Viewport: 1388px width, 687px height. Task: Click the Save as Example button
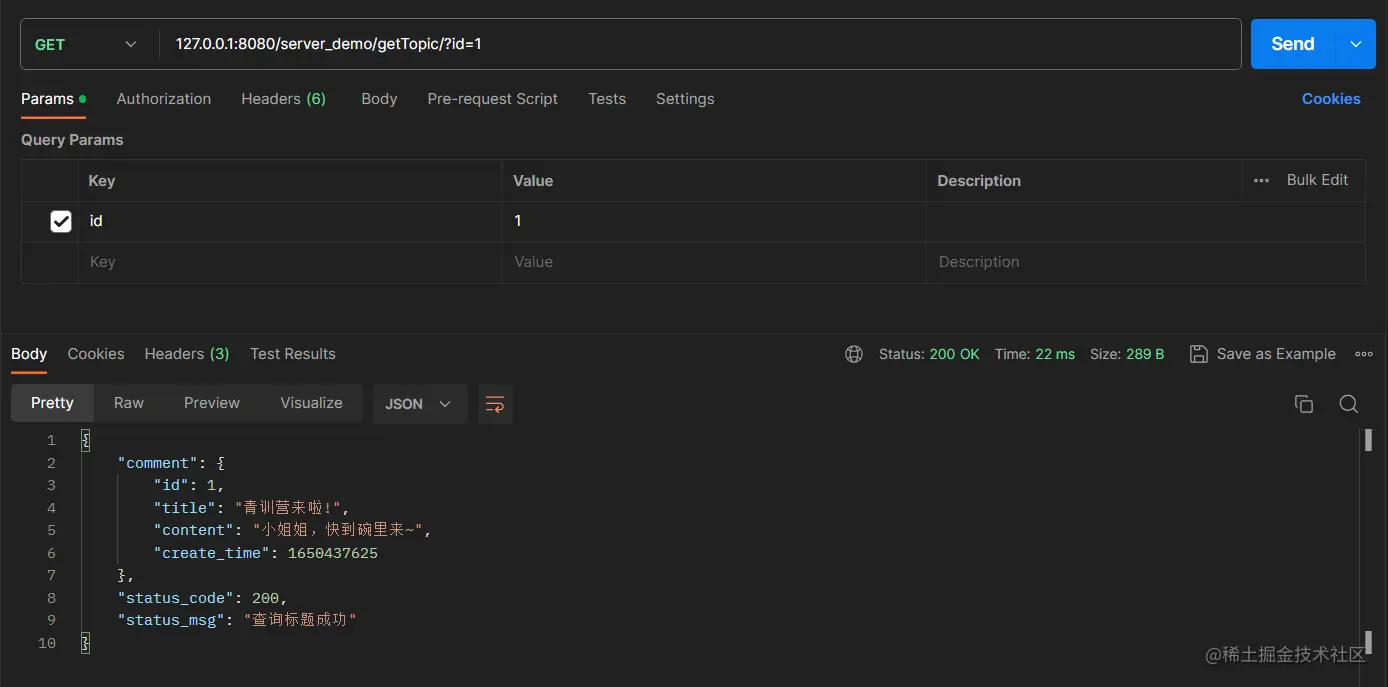(x=1262, y=354)
